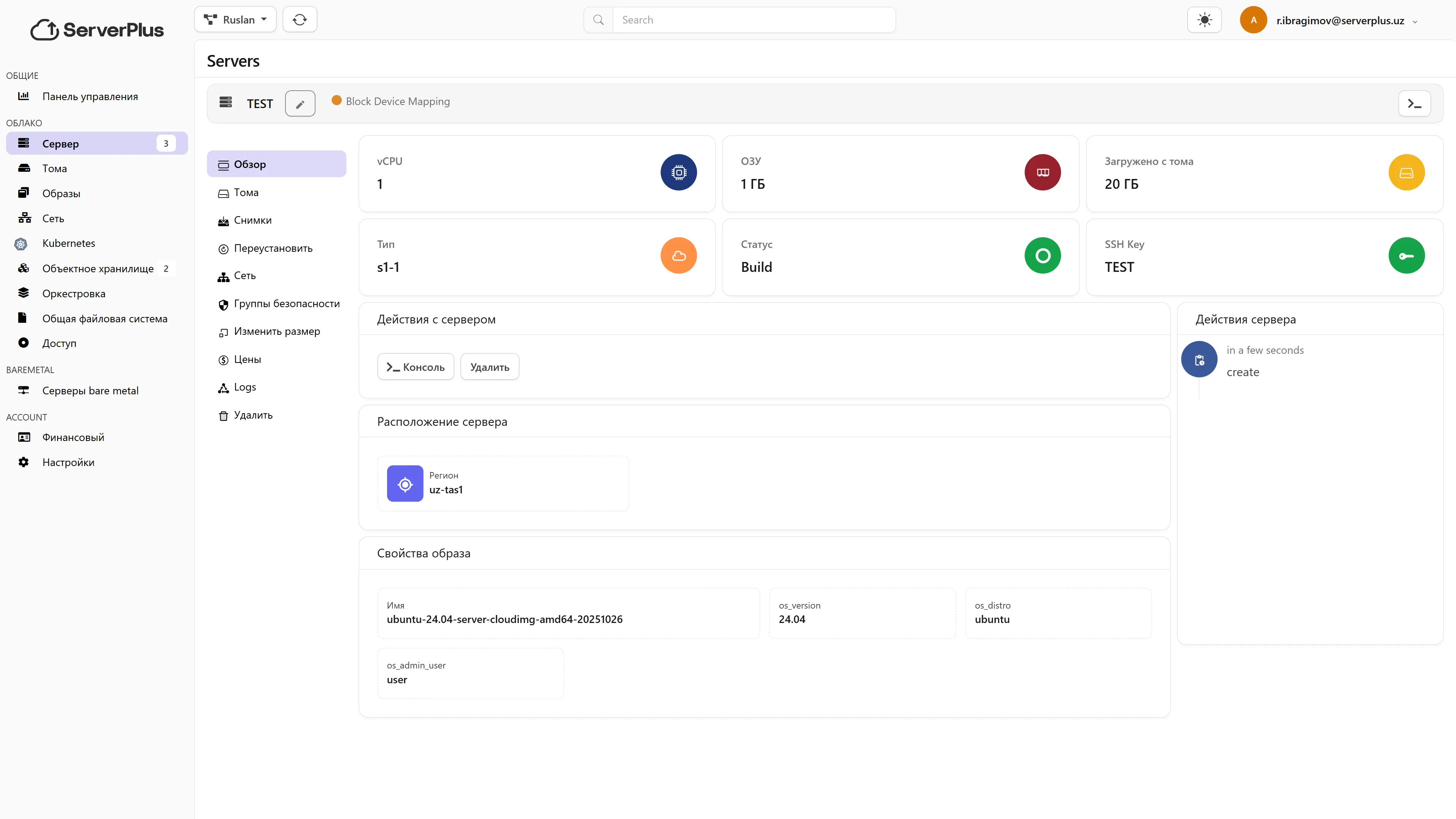Open the terminal console icon in server header
Screen dimensions: 1456x819
[1414, 104]
